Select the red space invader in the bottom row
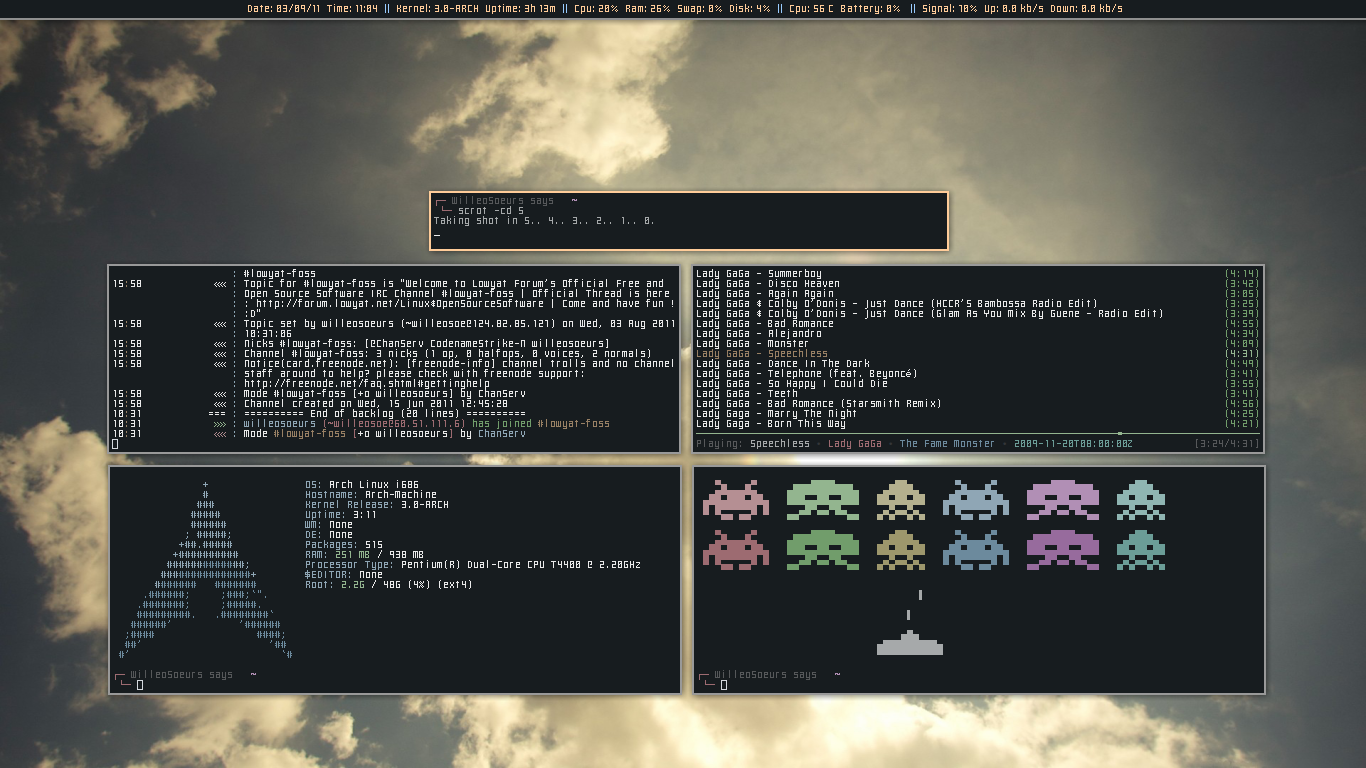 pyautogui.click(x=735, y=549)
